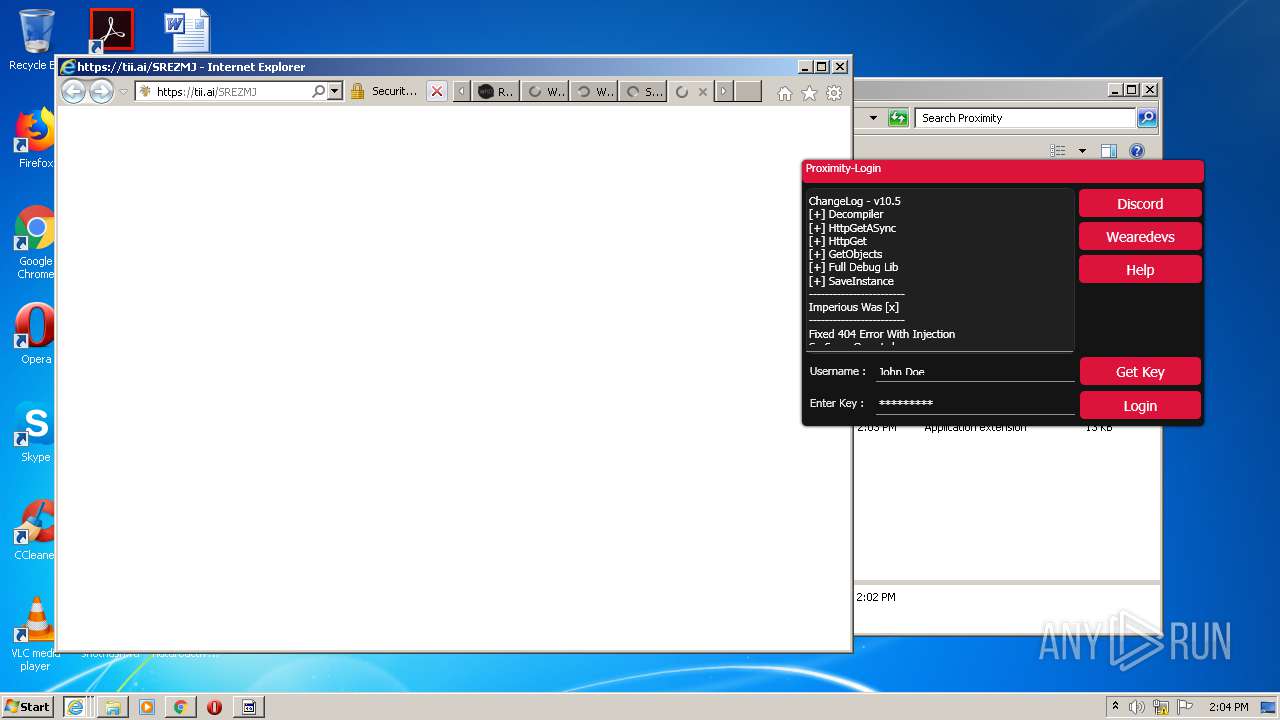Open Recycle Bin desktop icon
This screenshot has height=720, width=1280.
(36, 40)
